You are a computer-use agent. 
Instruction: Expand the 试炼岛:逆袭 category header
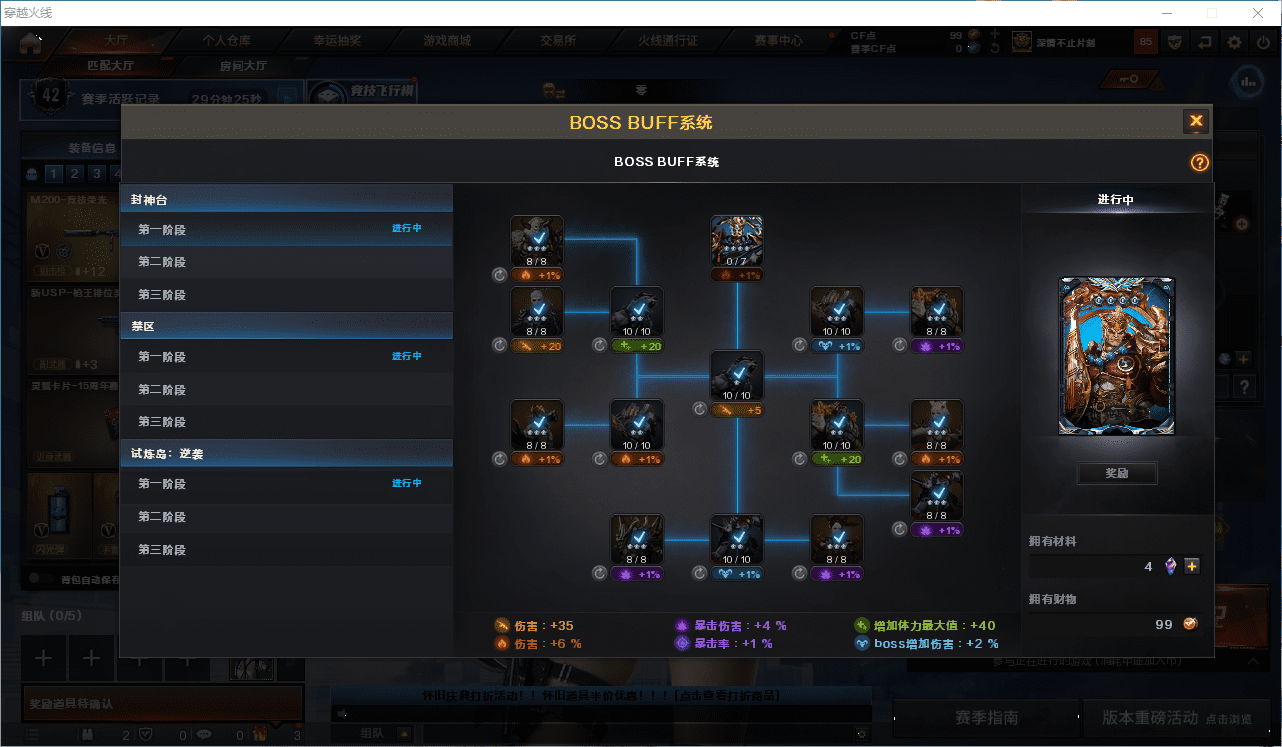pos(286,453)
